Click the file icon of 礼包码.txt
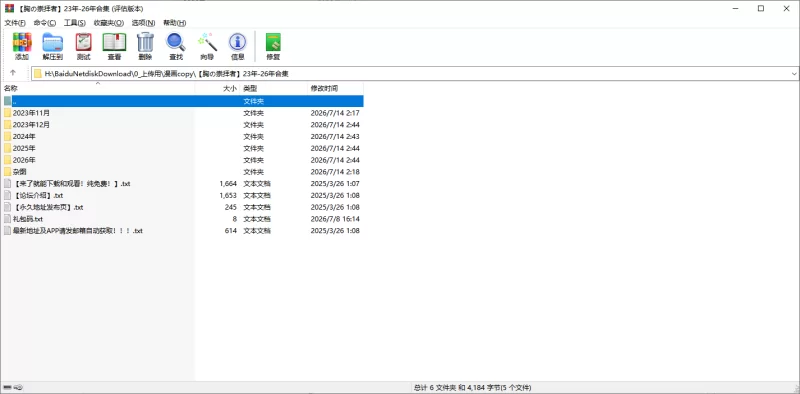 7,219
